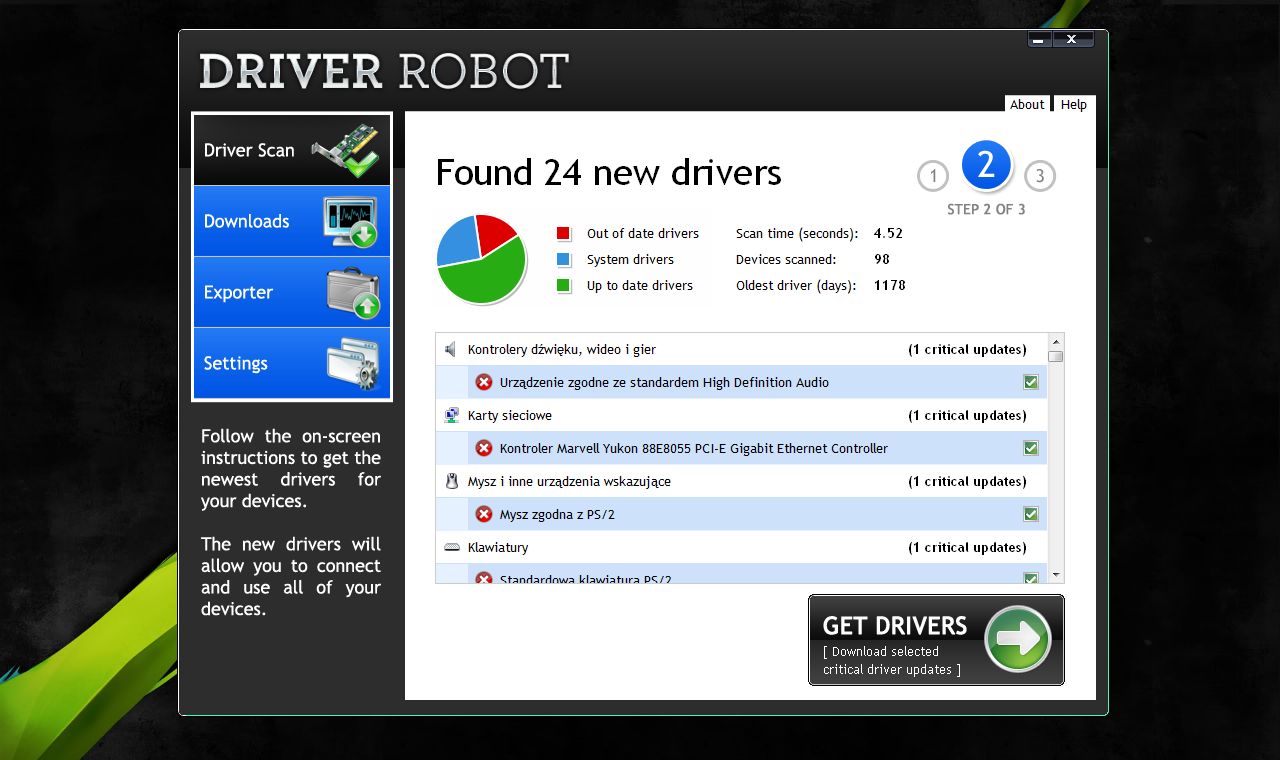The height and width of the screenshot is (760, 1280).
Task: Click the Settings gear windows icon
Action: pyautogui.click(x=353, y=364)
